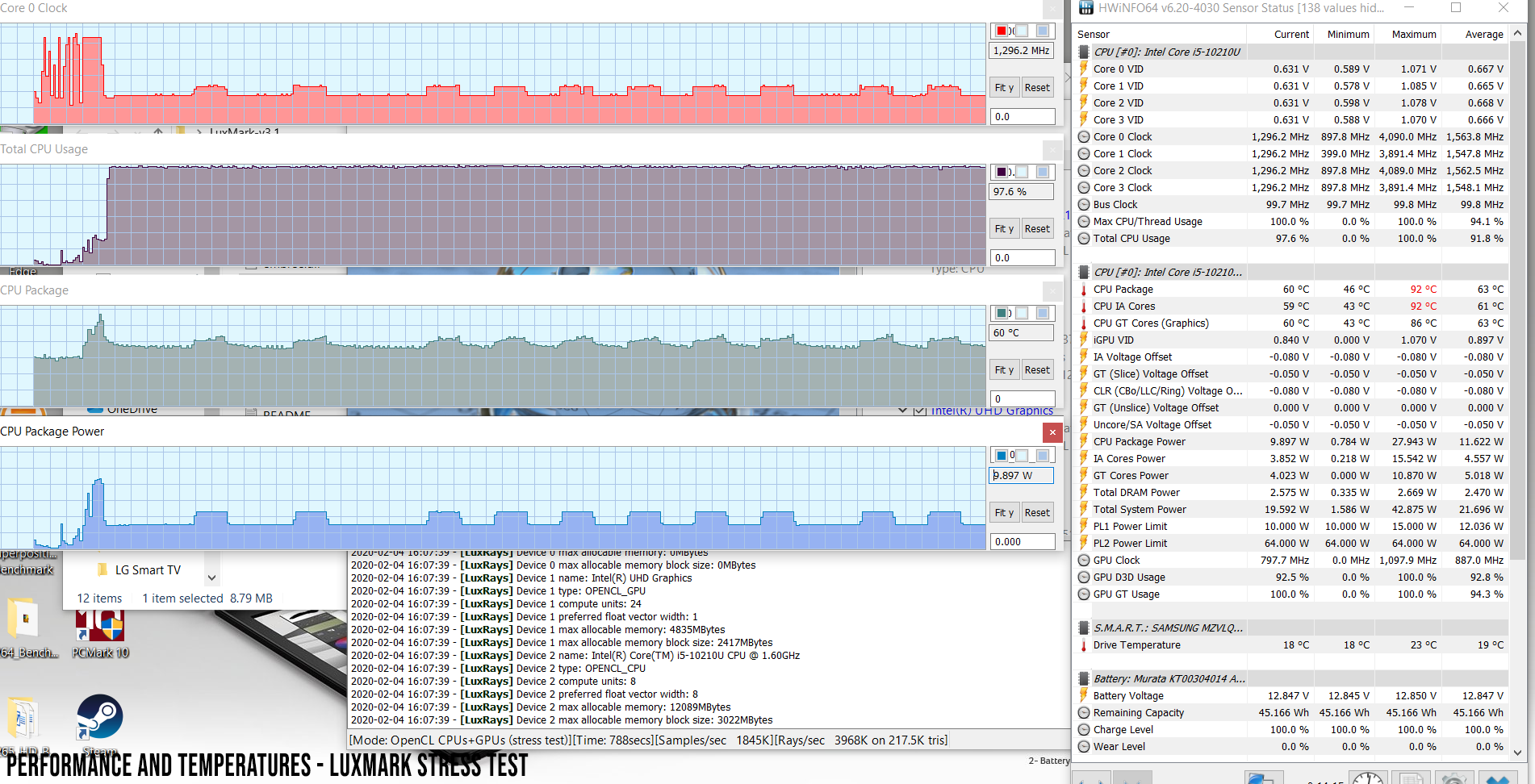Click the red line color swatch for Core 0 Clock

[x=1002, y=31]
